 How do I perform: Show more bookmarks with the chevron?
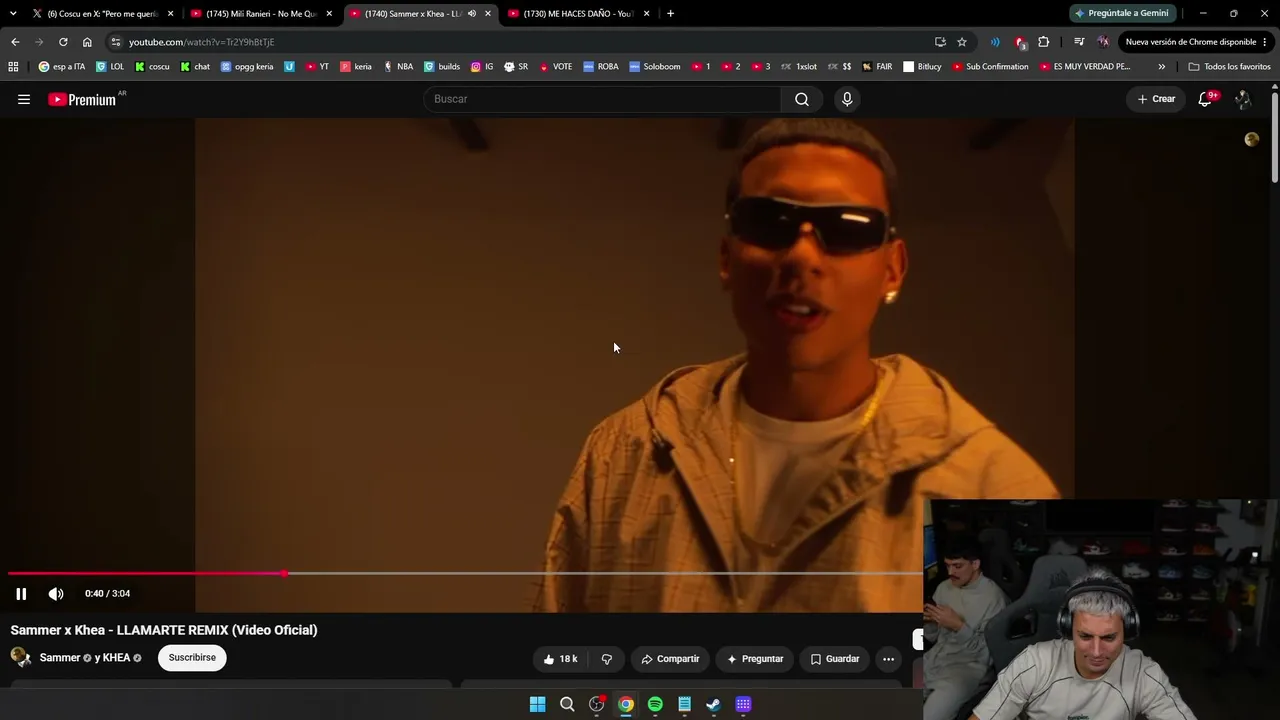pos(1161,67)
